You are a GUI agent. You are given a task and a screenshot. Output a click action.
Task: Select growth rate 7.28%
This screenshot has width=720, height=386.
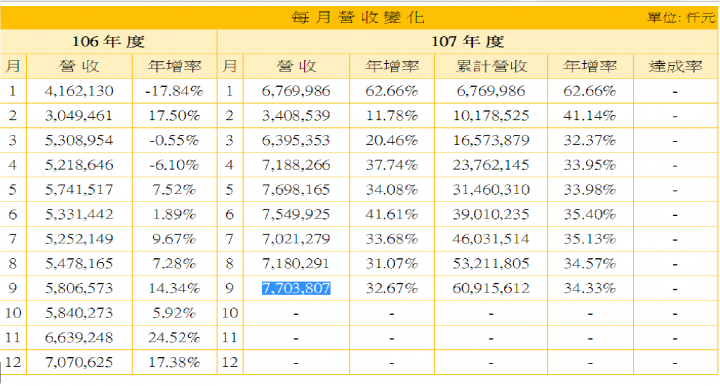coord(174,264)
